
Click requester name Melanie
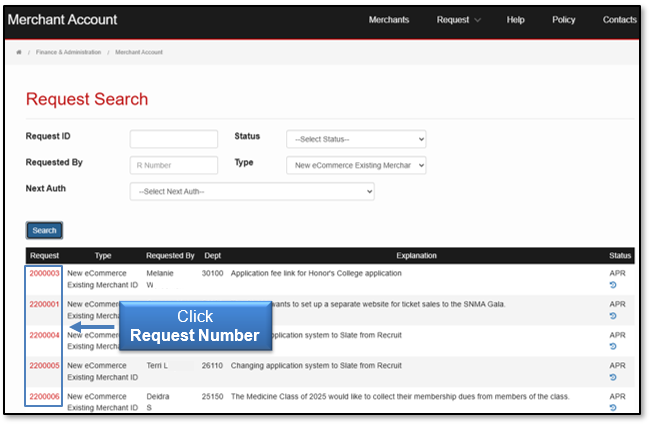(x=160, y=273)
